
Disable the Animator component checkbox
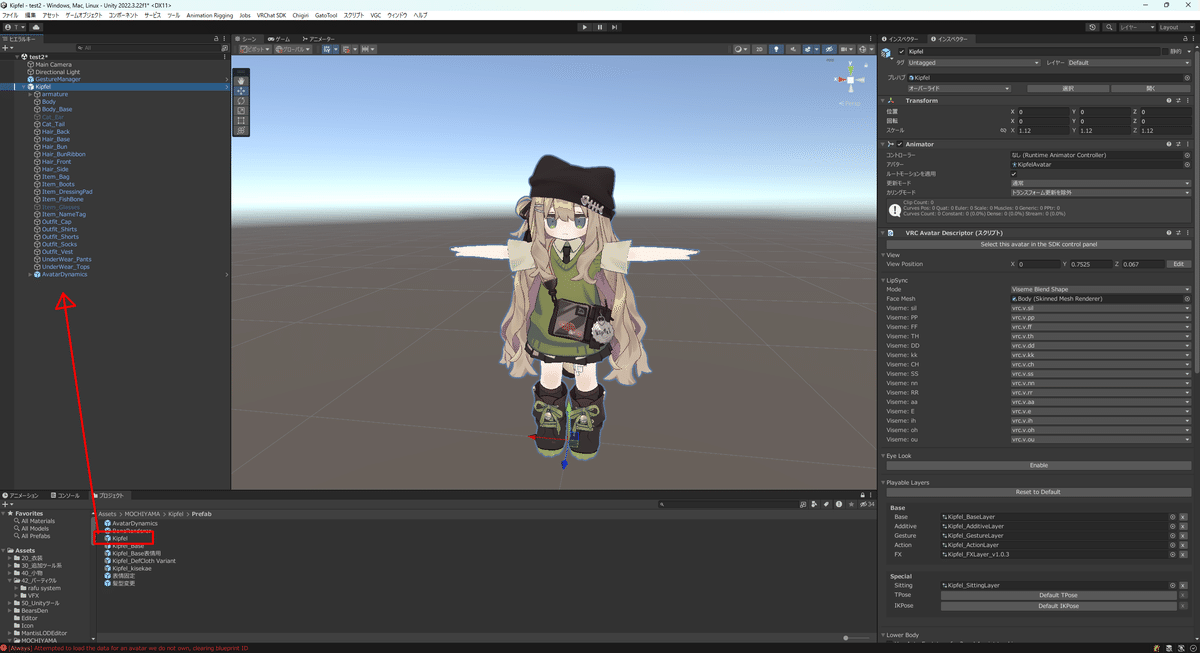point(898,143)
